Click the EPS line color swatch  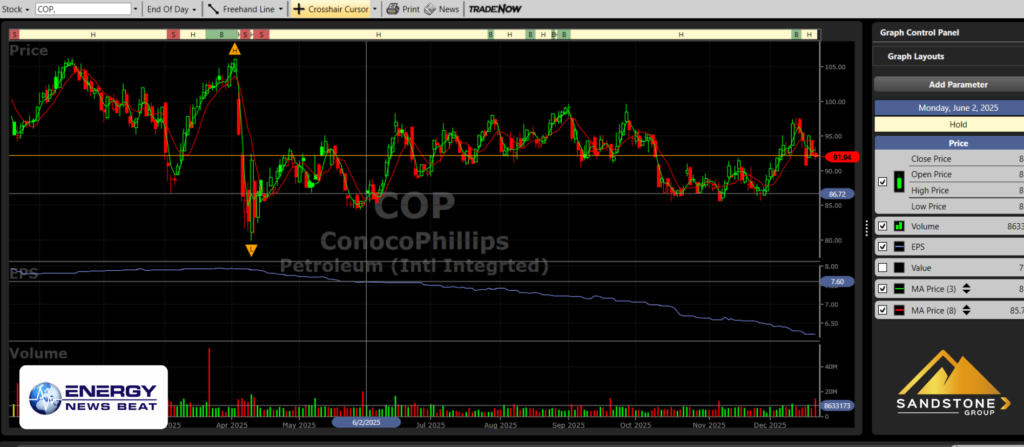899,247
